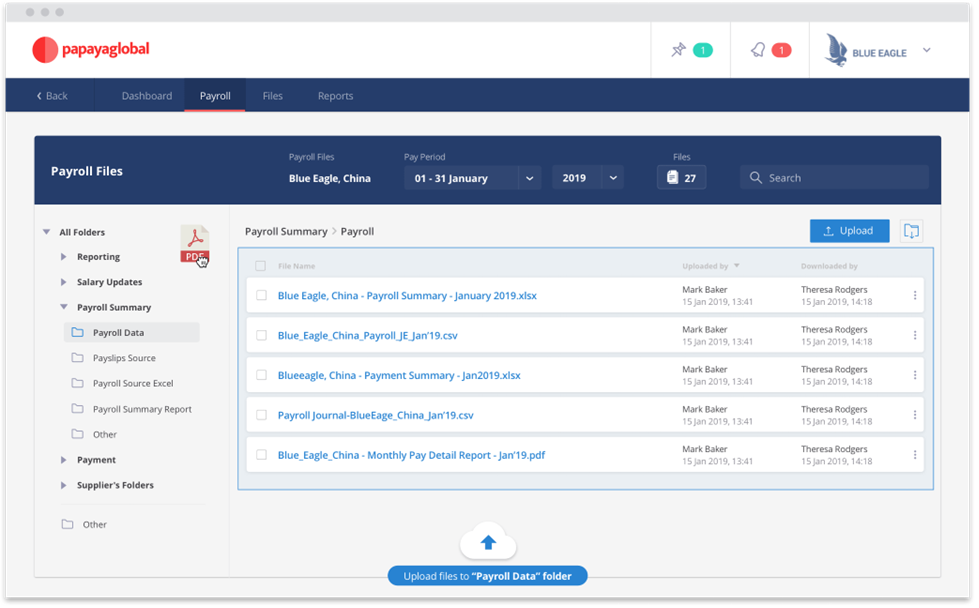Click the download folder icon beside Upload
The width and height of the screenshot is (979, 608).
(x=912, y=231)
